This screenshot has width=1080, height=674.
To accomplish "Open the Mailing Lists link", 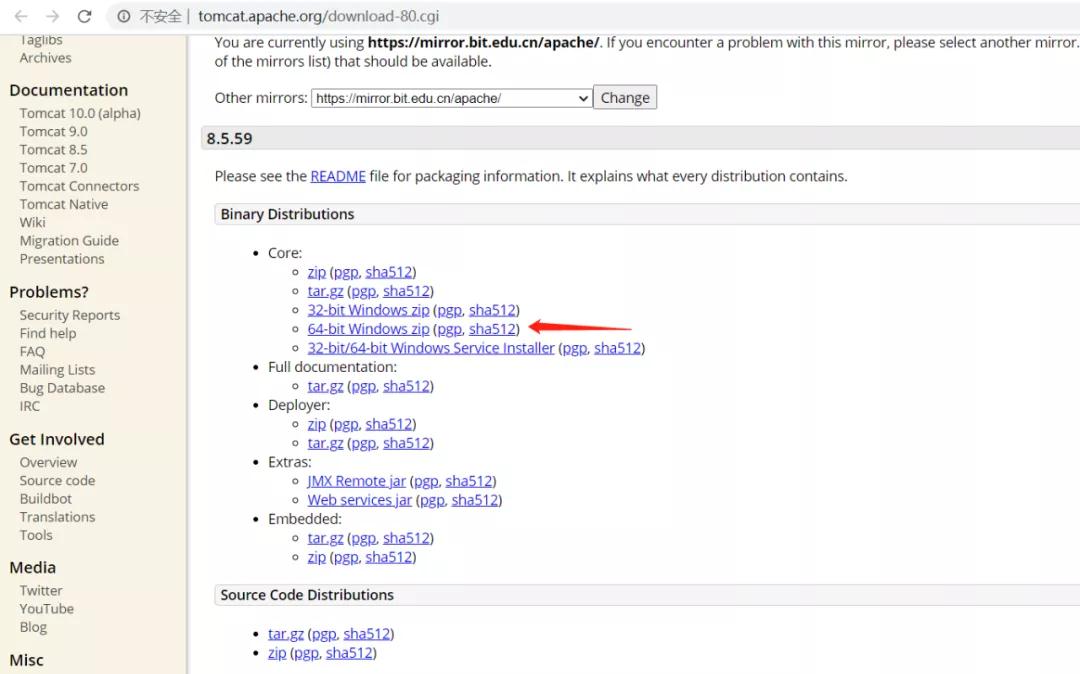I will [x=57, y=370].
